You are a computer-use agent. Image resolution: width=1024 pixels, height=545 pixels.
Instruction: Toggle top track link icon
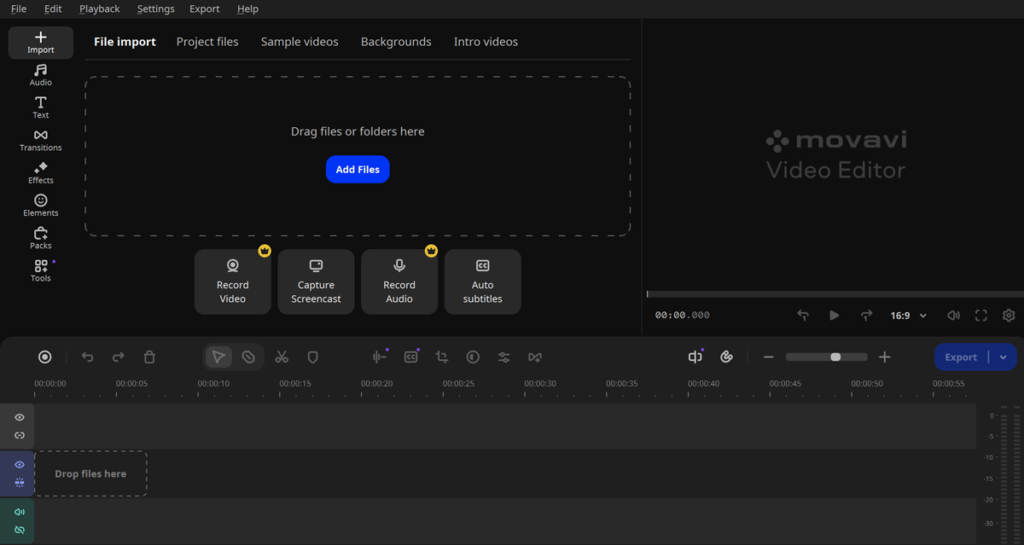(20, 435)
